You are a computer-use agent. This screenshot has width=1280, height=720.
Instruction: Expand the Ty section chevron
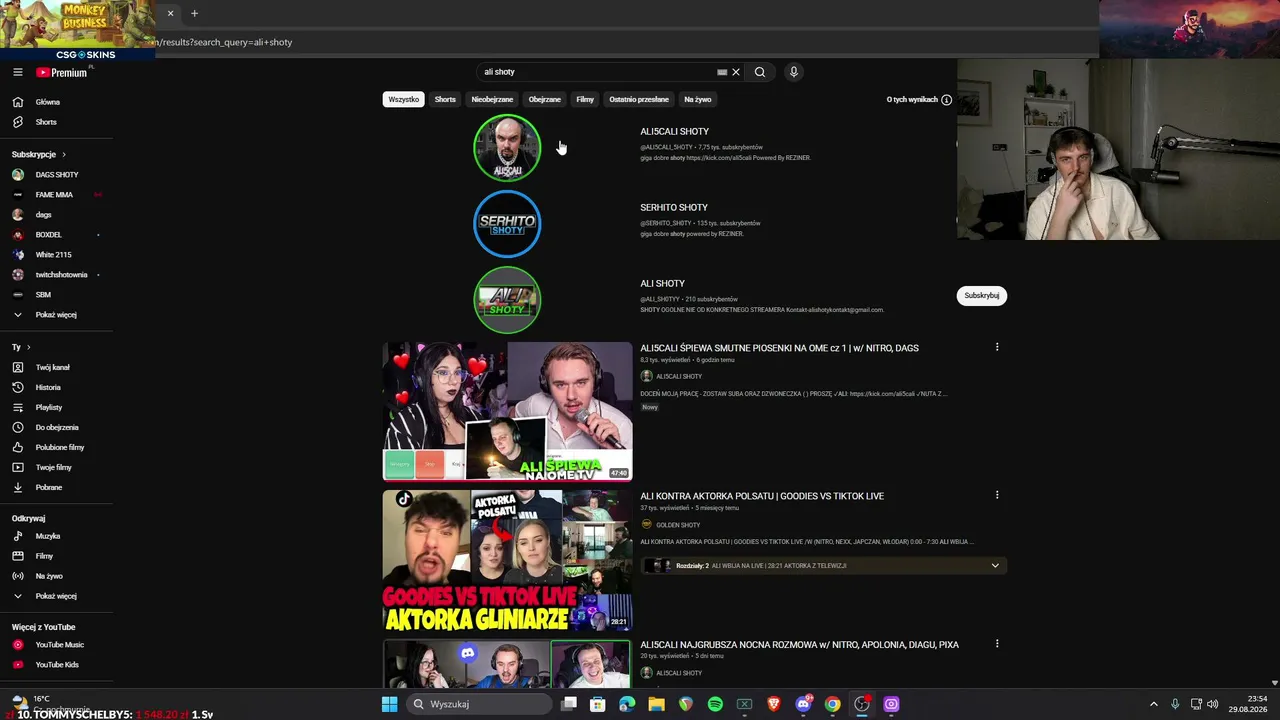28,347
